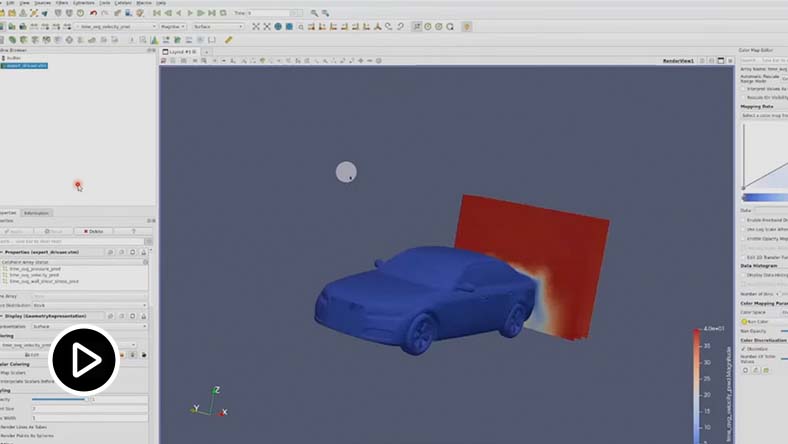Open the Magnitude component dropdown
This screenshot has height=444, width=788.
(x=171, y=27)
